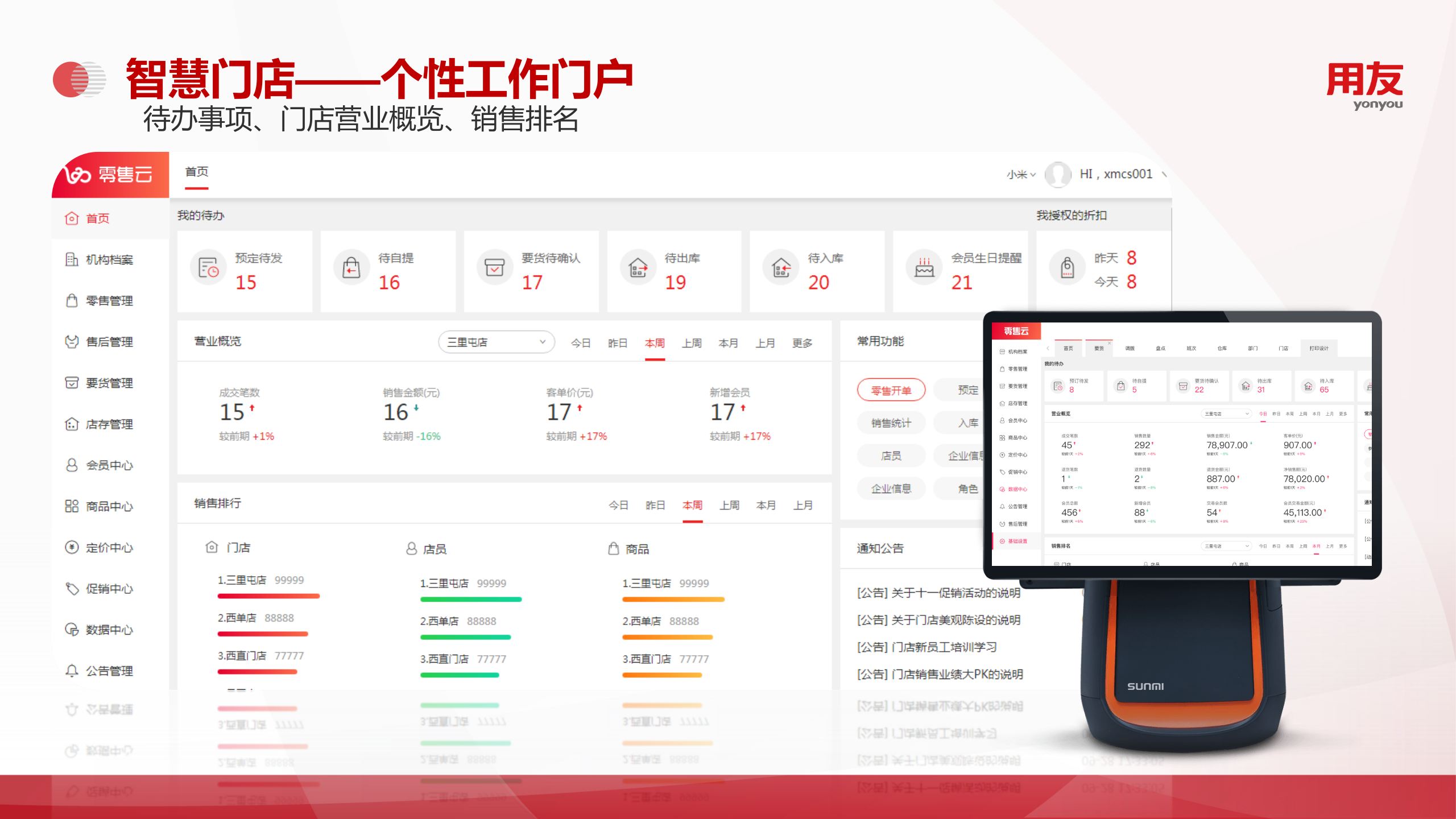Open the 三里屯店 store selector dropdown
Image resolution: width=1456 pixels, height=819 pixels.
pyautogui.click(x=496, y=342)
